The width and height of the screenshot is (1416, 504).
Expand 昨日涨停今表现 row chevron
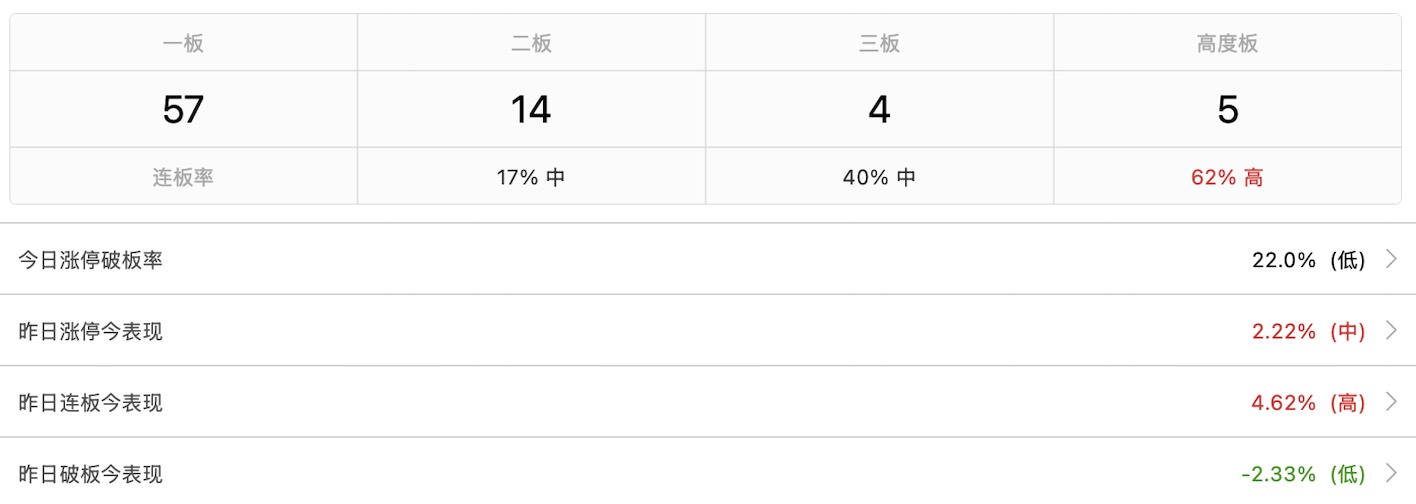1391,331
